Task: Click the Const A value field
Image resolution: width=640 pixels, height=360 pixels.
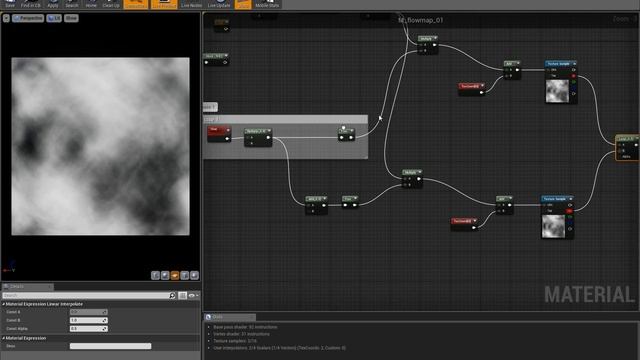Action: (x=89, y=312)
